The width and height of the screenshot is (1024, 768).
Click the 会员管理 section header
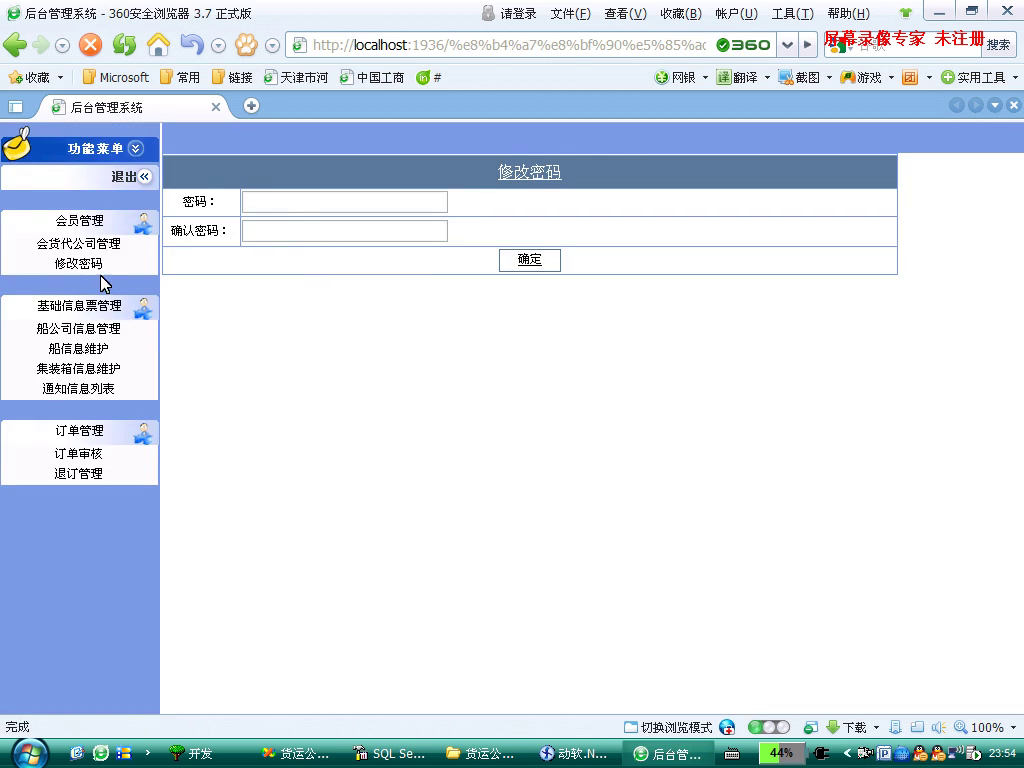(x=80, y=221)
